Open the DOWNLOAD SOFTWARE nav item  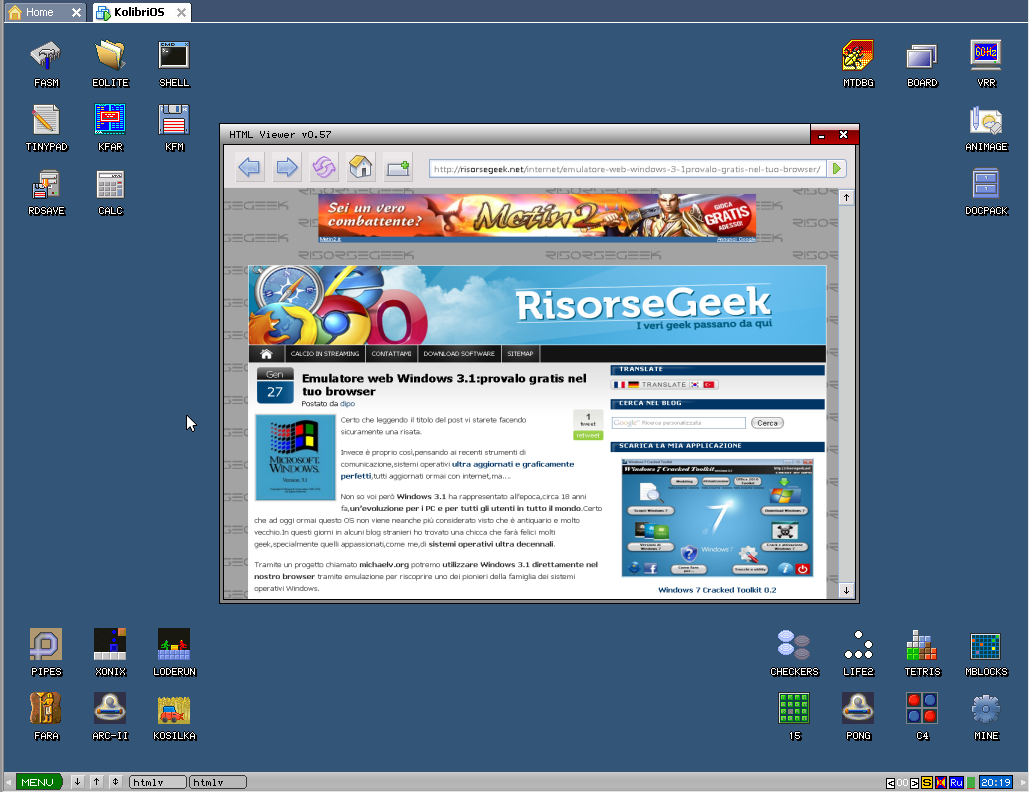tap(459, 354)
